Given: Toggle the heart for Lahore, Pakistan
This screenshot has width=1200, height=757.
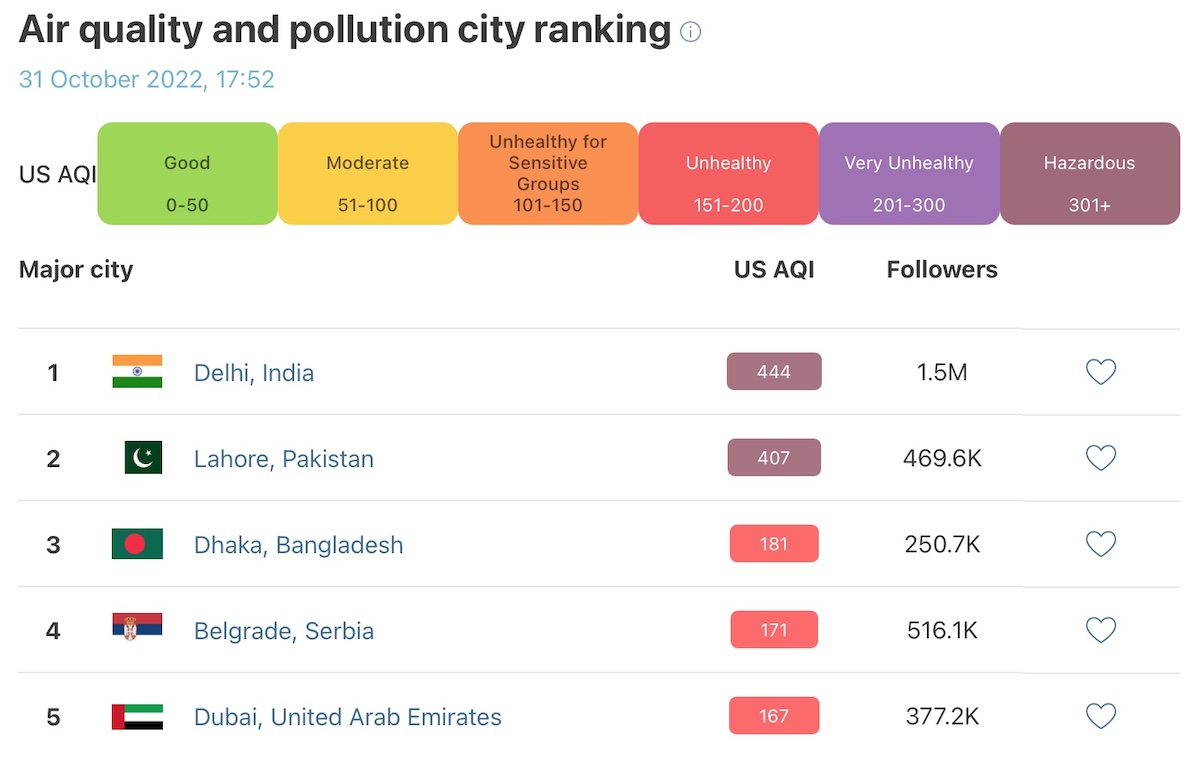Looking at the screenshot, I should (x=1100, y=459).
